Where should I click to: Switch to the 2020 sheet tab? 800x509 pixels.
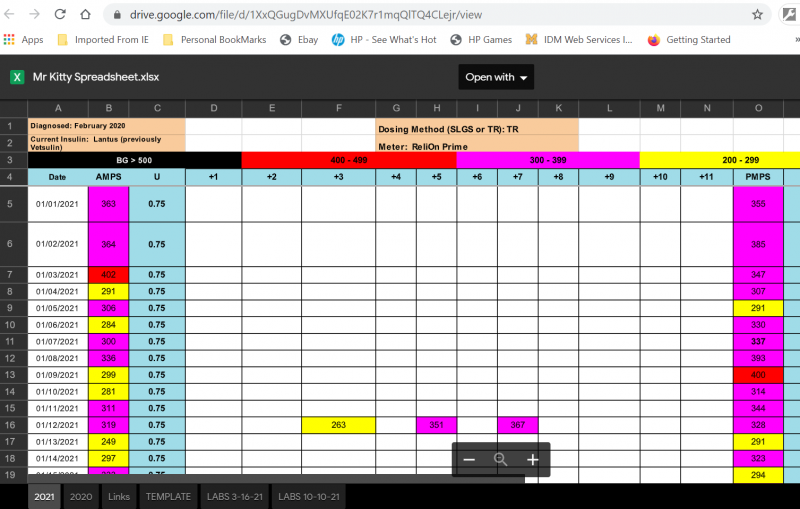pos(81,496)
